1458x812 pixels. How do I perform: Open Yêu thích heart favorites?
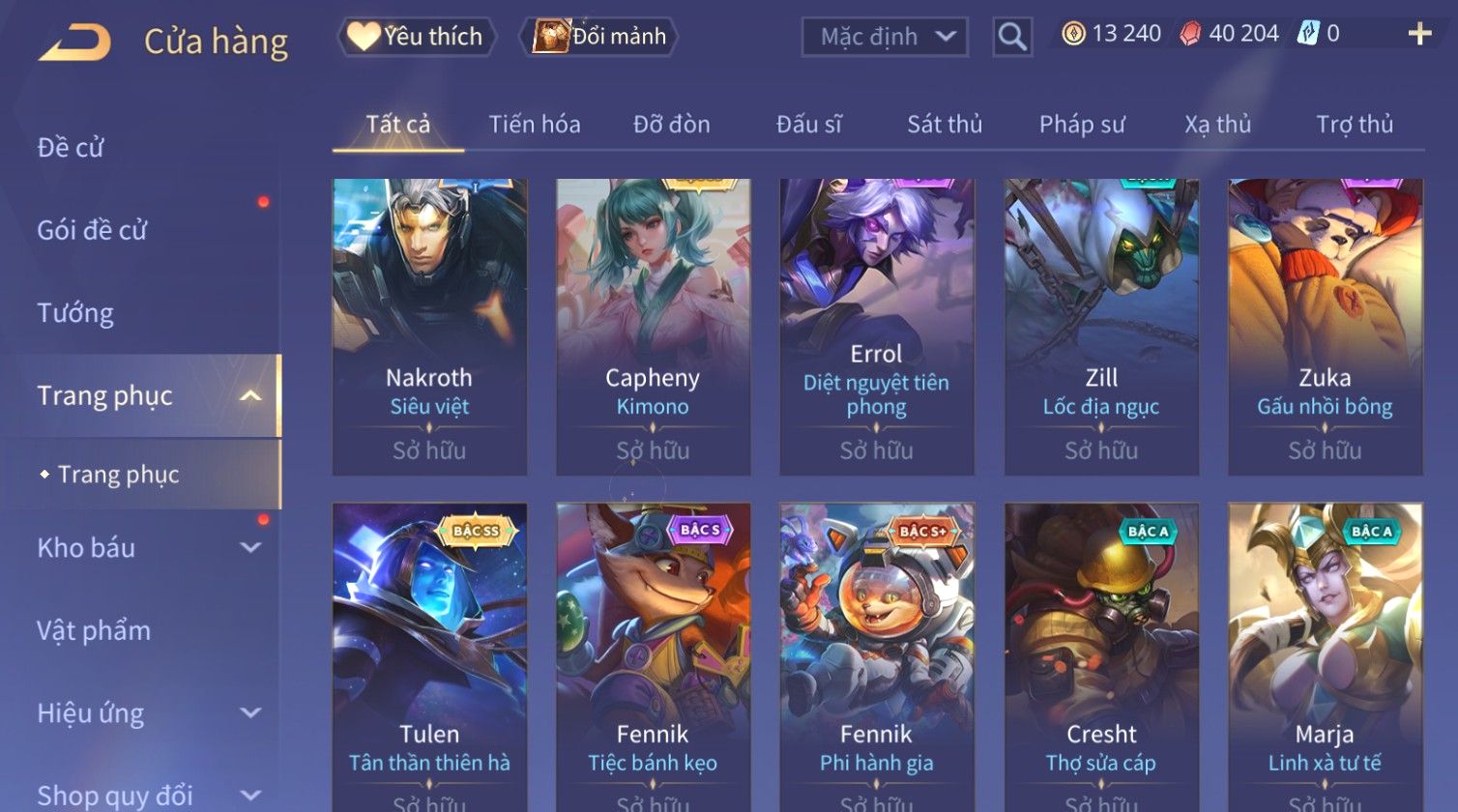pyautogui.click(x=416, y=37)
